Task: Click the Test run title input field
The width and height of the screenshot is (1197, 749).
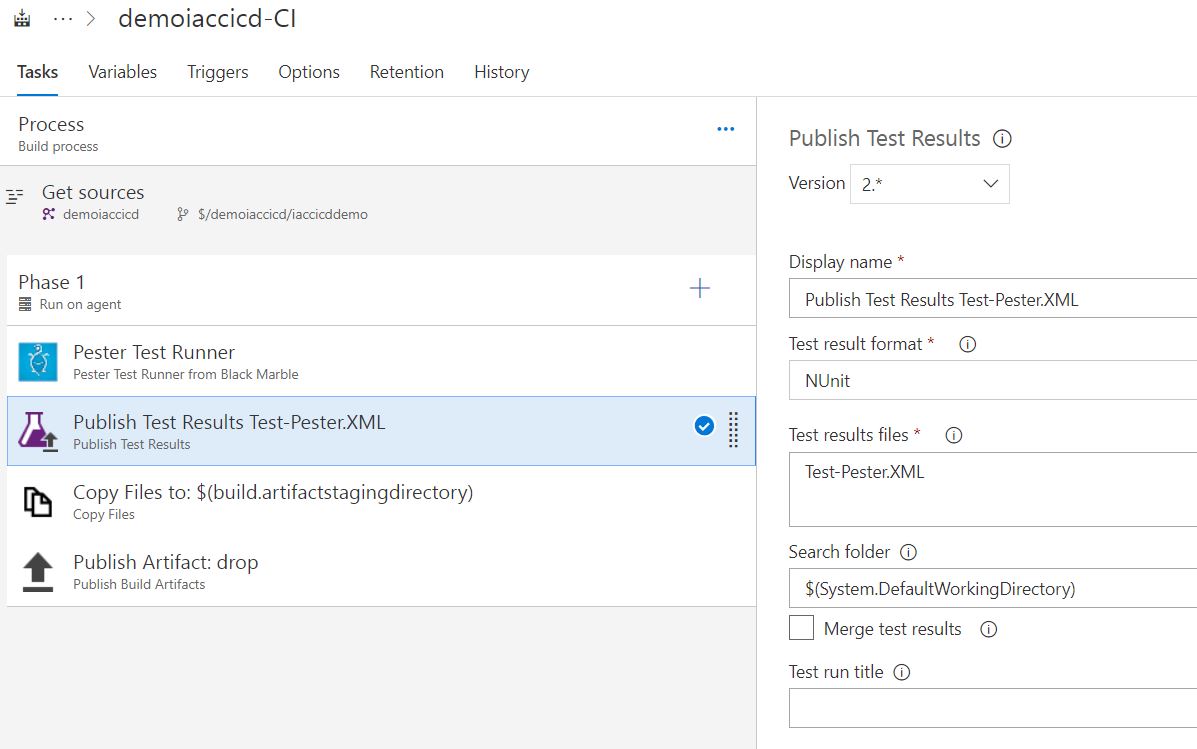Action: pos(992,708)
